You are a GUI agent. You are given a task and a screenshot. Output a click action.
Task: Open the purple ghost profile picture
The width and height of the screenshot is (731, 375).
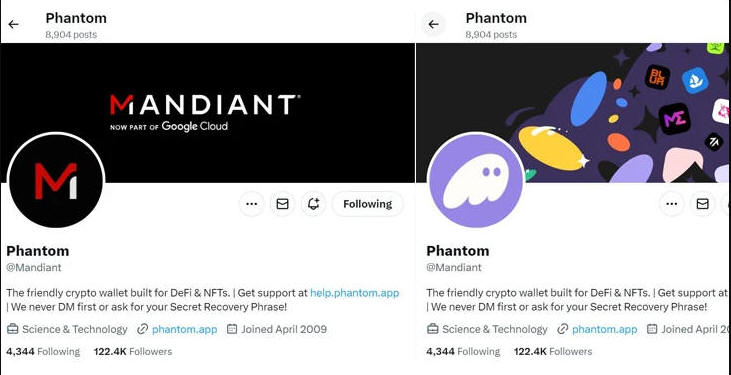[x=476, y=181]
